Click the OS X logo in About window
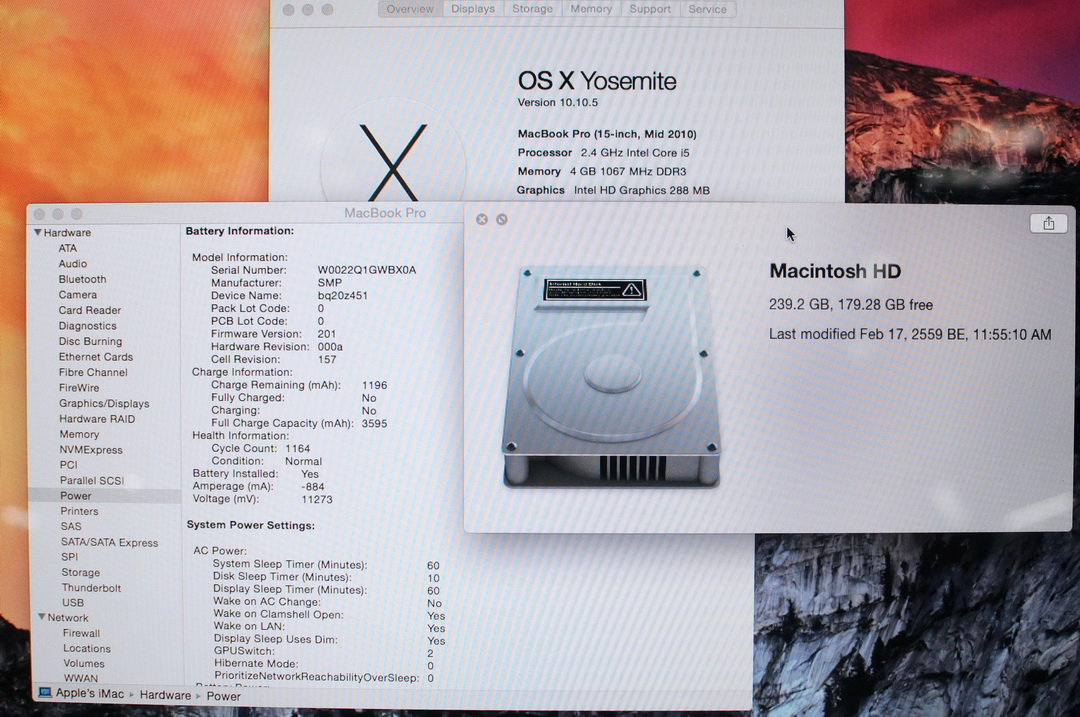 (393, 163)
